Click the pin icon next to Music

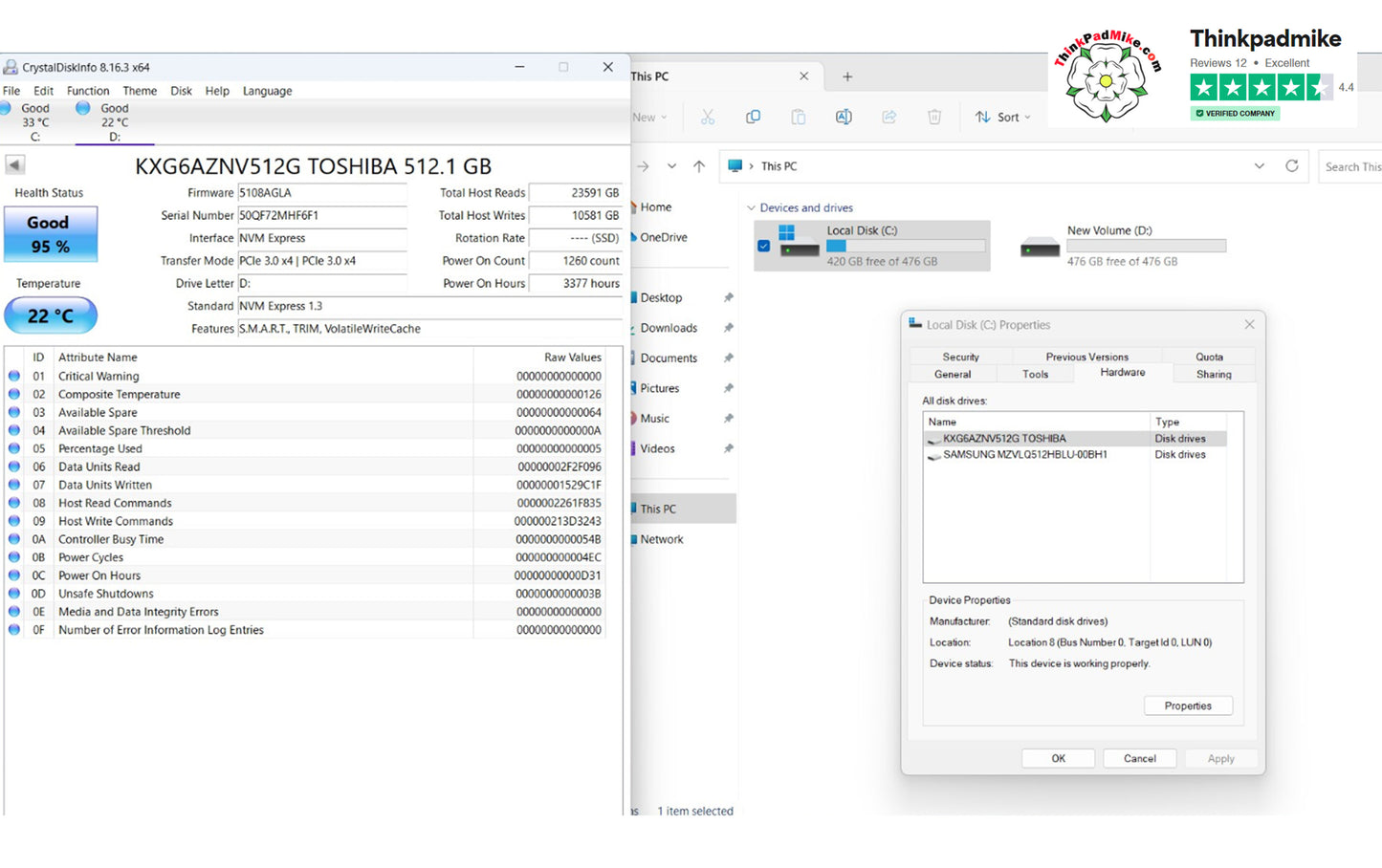coord(728,419)
